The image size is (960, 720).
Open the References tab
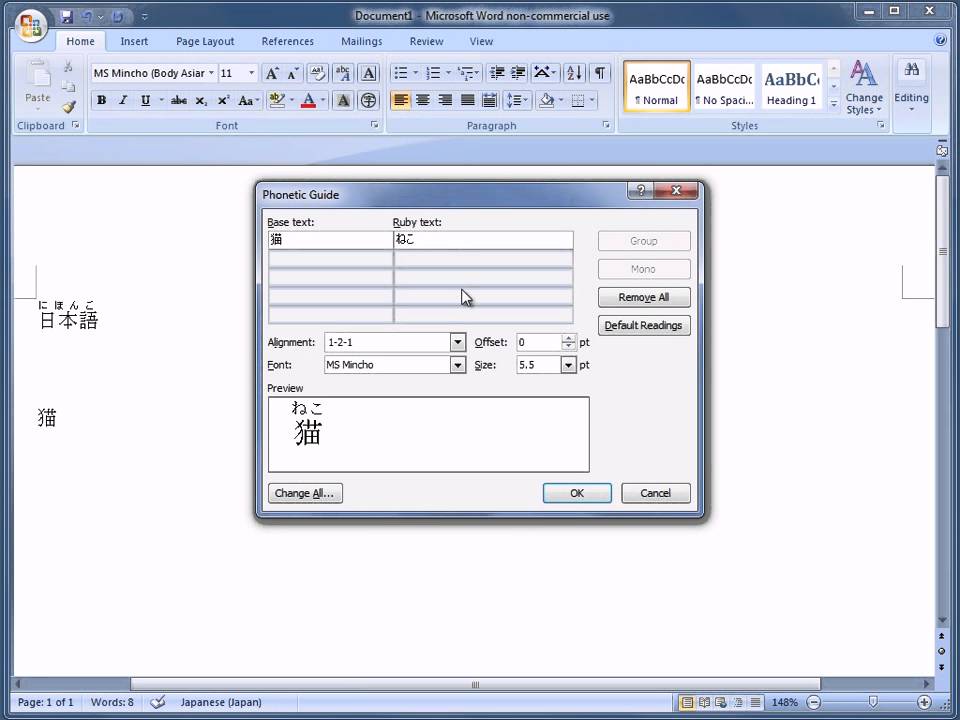point(288,41)
